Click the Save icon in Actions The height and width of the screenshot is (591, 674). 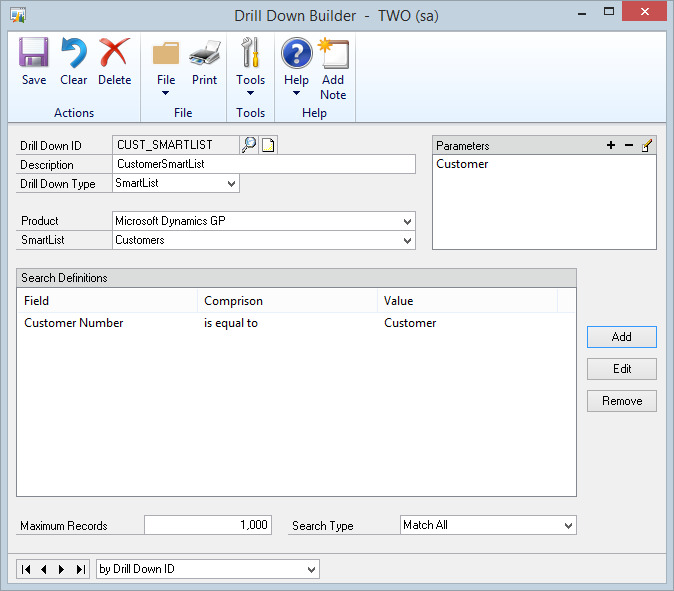click(34, 52)
